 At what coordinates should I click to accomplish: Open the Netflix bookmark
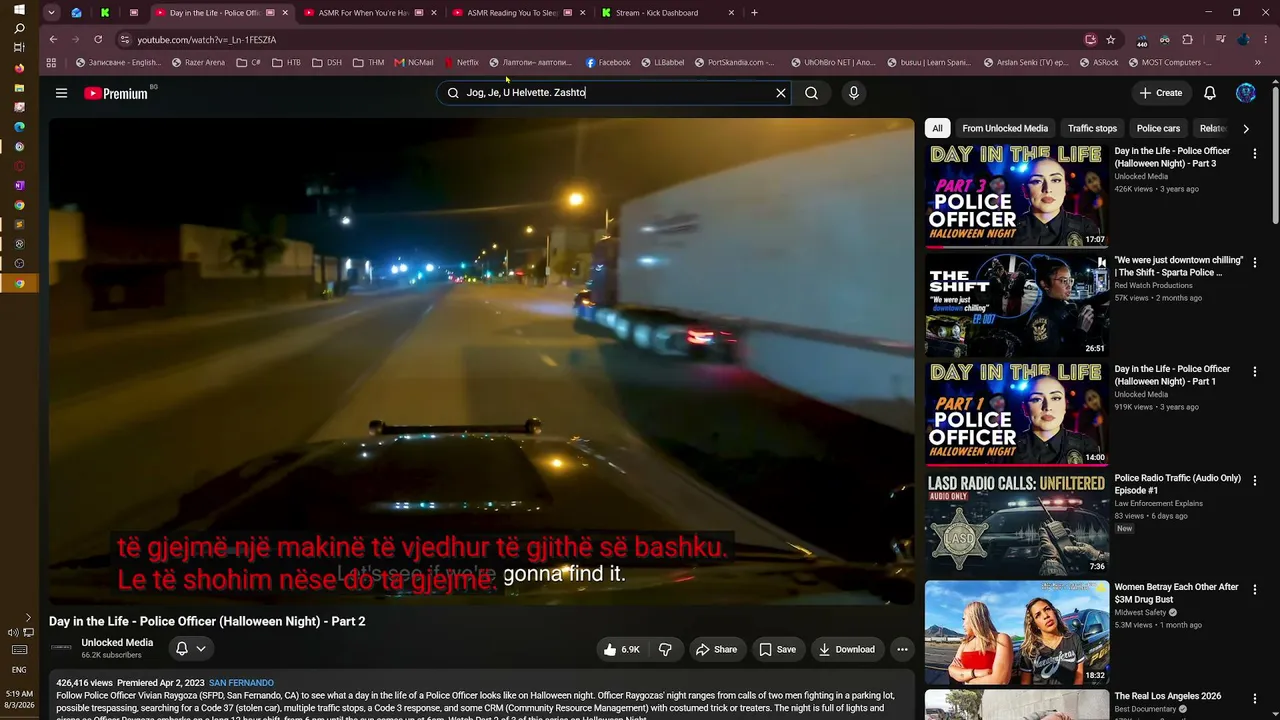[461, 62]
